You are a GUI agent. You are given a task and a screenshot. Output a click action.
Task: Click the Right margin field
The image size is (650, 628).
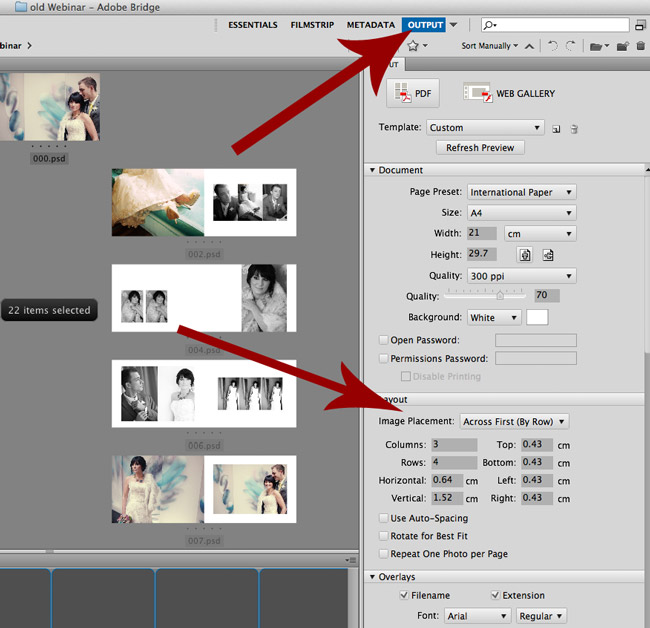click(537, 498)
